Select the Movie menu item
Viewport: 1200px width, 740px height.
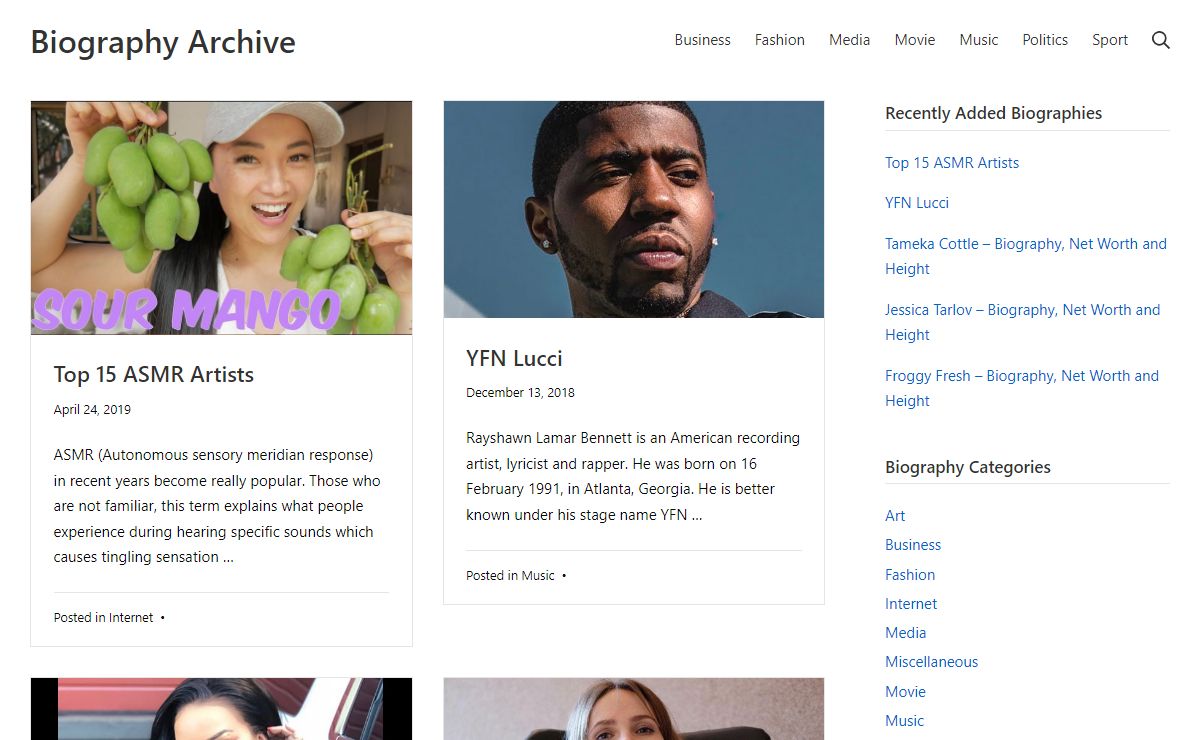click(x=915, y=40)
